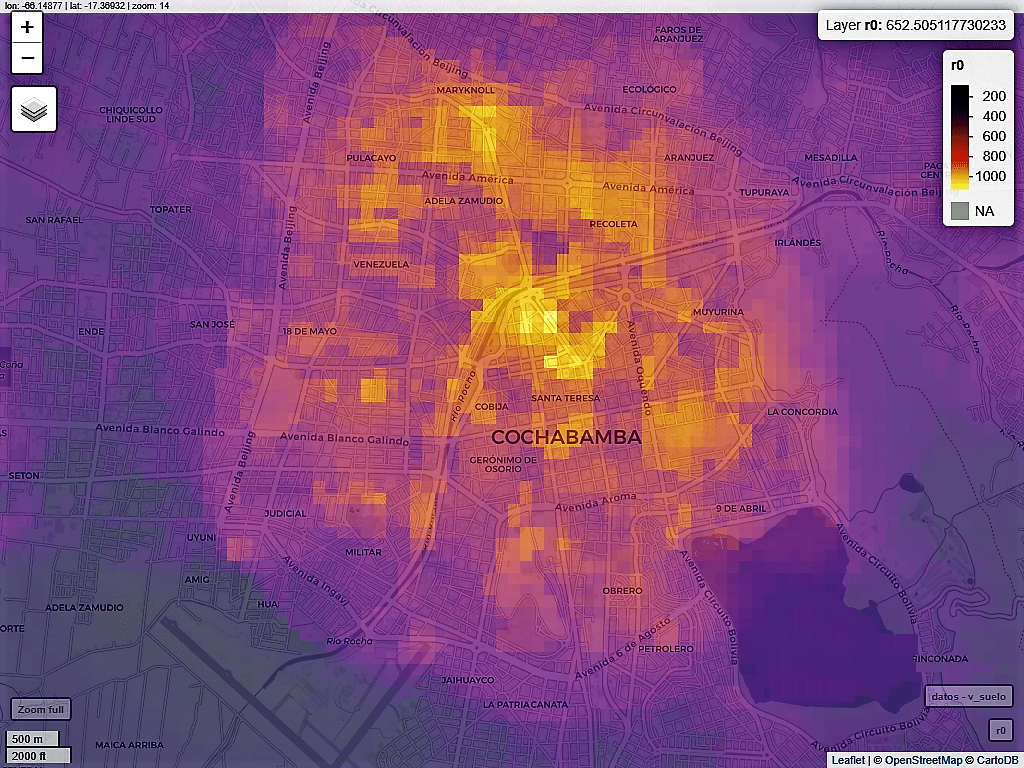Zoom in with the plus button
The image size is (1024, 768).
coord(27,28)
